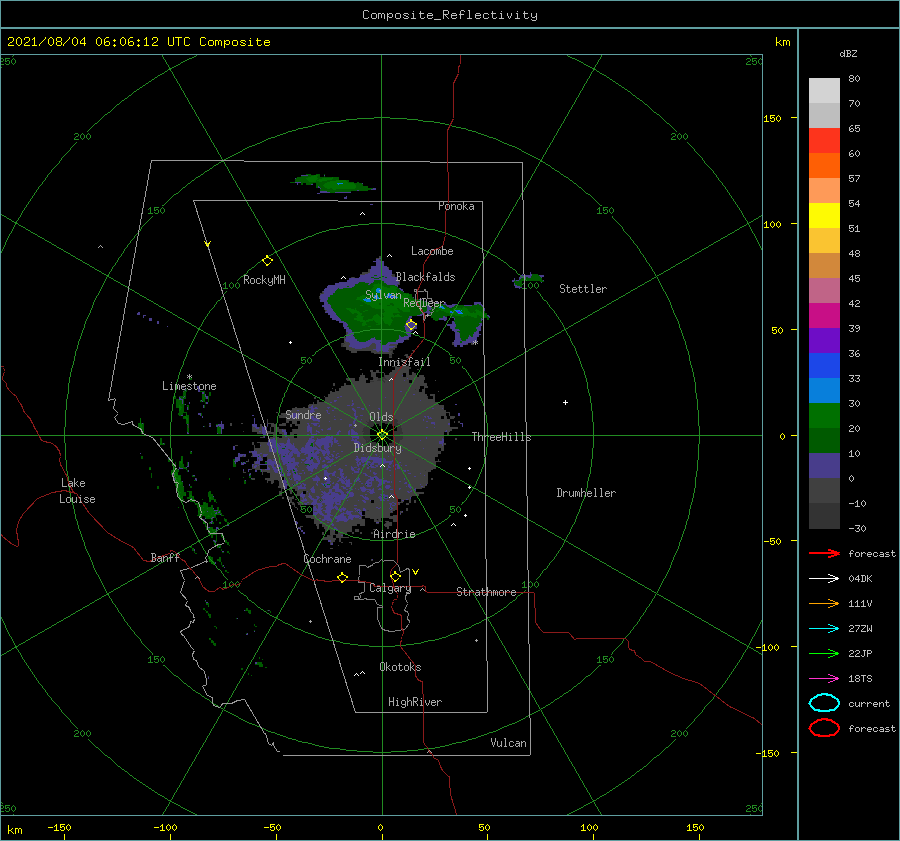
Task: Pick the bright yellow 51-54 dBZ swatch
Action: click(824, 215)
